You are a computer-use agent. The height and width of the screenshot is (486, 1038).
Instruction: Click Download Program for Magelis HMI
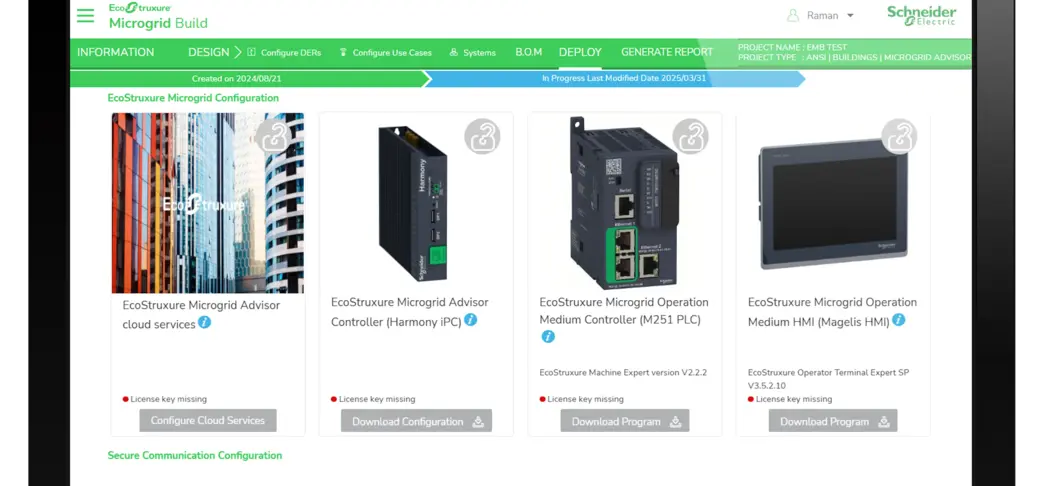point(833,421)
